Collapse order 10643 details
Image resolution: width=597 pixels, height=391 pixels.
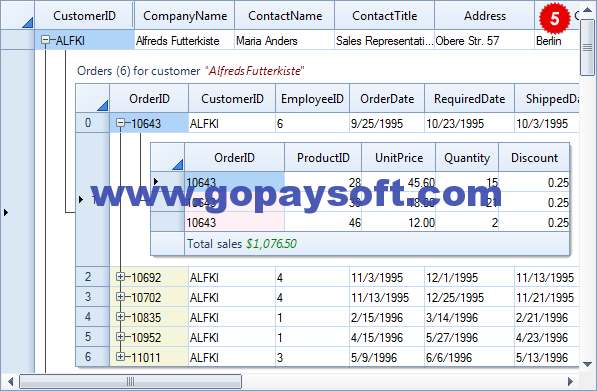coord(120,123)
